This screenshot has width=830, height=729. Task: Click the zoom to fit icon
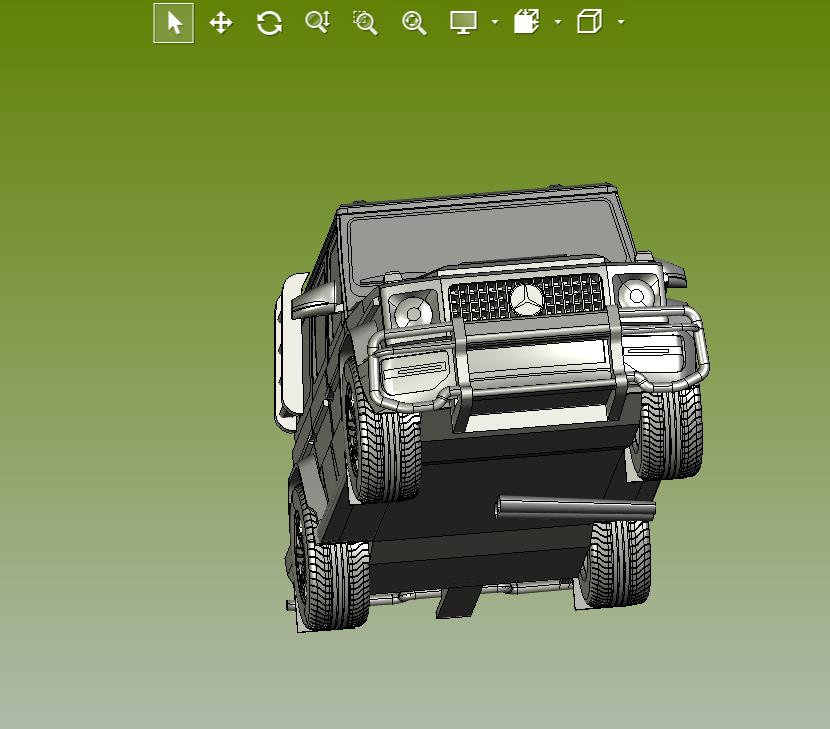click(414, 23)
